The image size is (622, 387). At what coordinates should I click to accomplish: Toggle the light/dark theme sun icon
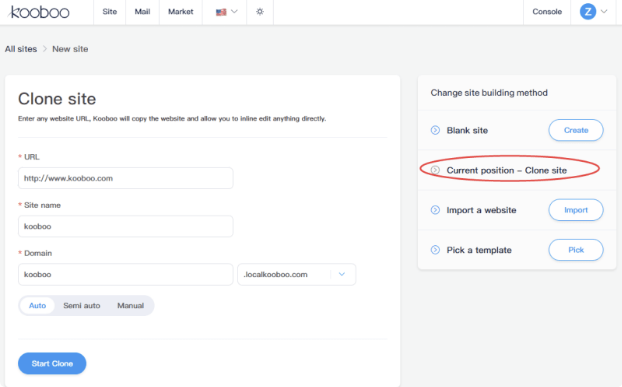click(260, 12)
